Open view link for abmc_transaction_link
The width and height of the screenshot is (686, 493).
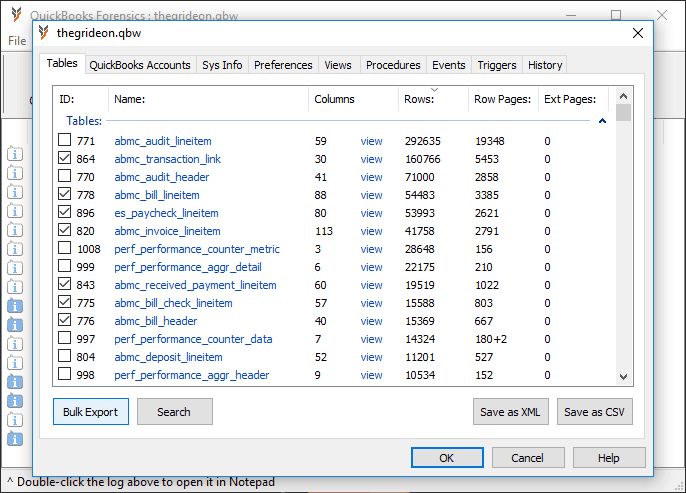pos(371,159)
